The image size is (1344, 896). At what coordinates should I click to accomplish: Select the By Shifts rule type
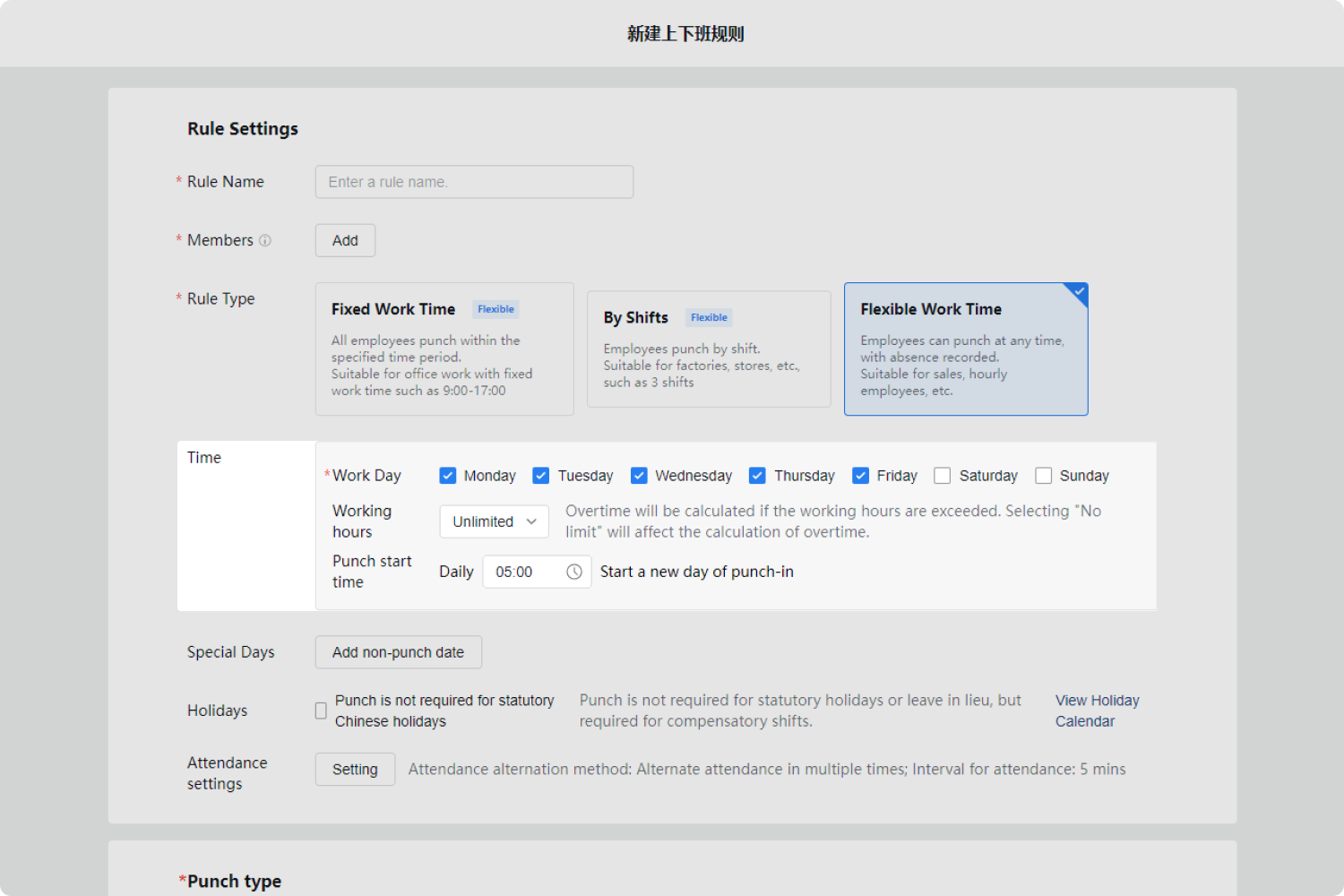(709, 349)
